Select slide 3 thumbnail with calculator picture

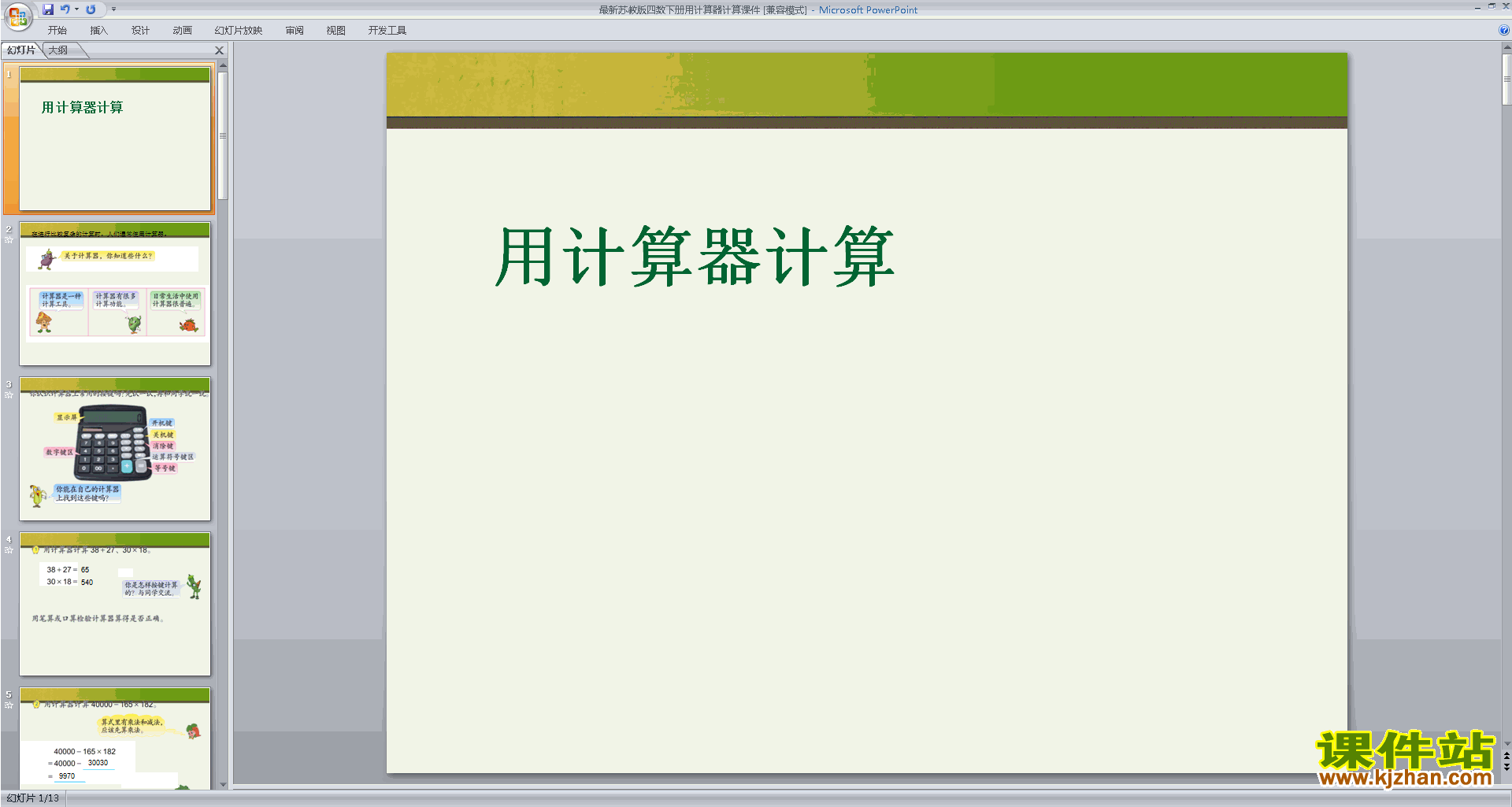[115, 449]
